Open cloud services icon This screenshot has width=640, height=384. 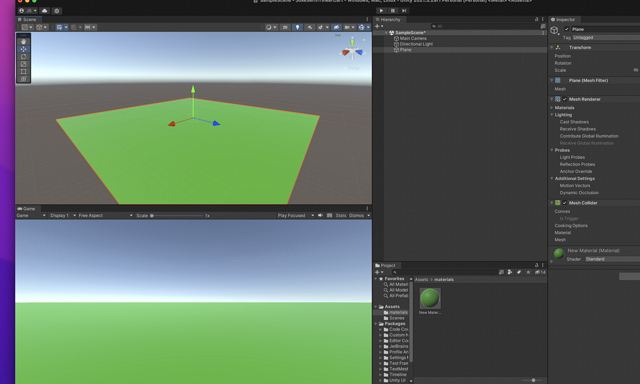pyautogui.click(x=44, y=11)
